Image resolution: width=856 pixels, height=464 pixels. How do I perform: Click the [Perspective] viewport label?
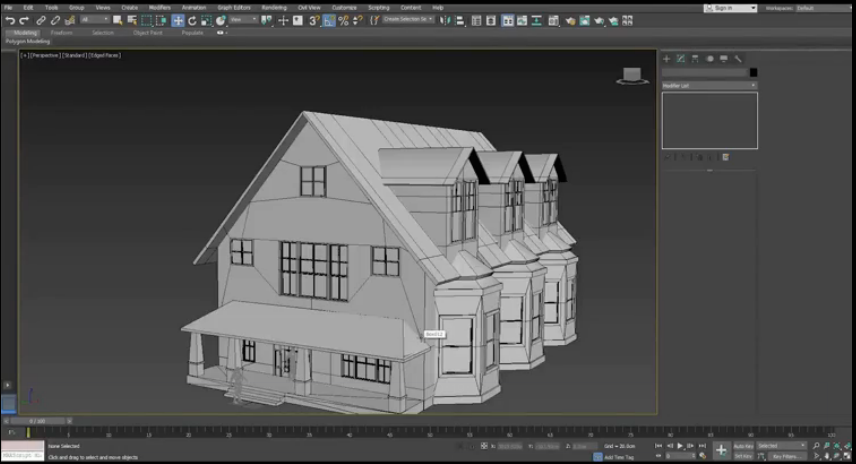(45, 55)
